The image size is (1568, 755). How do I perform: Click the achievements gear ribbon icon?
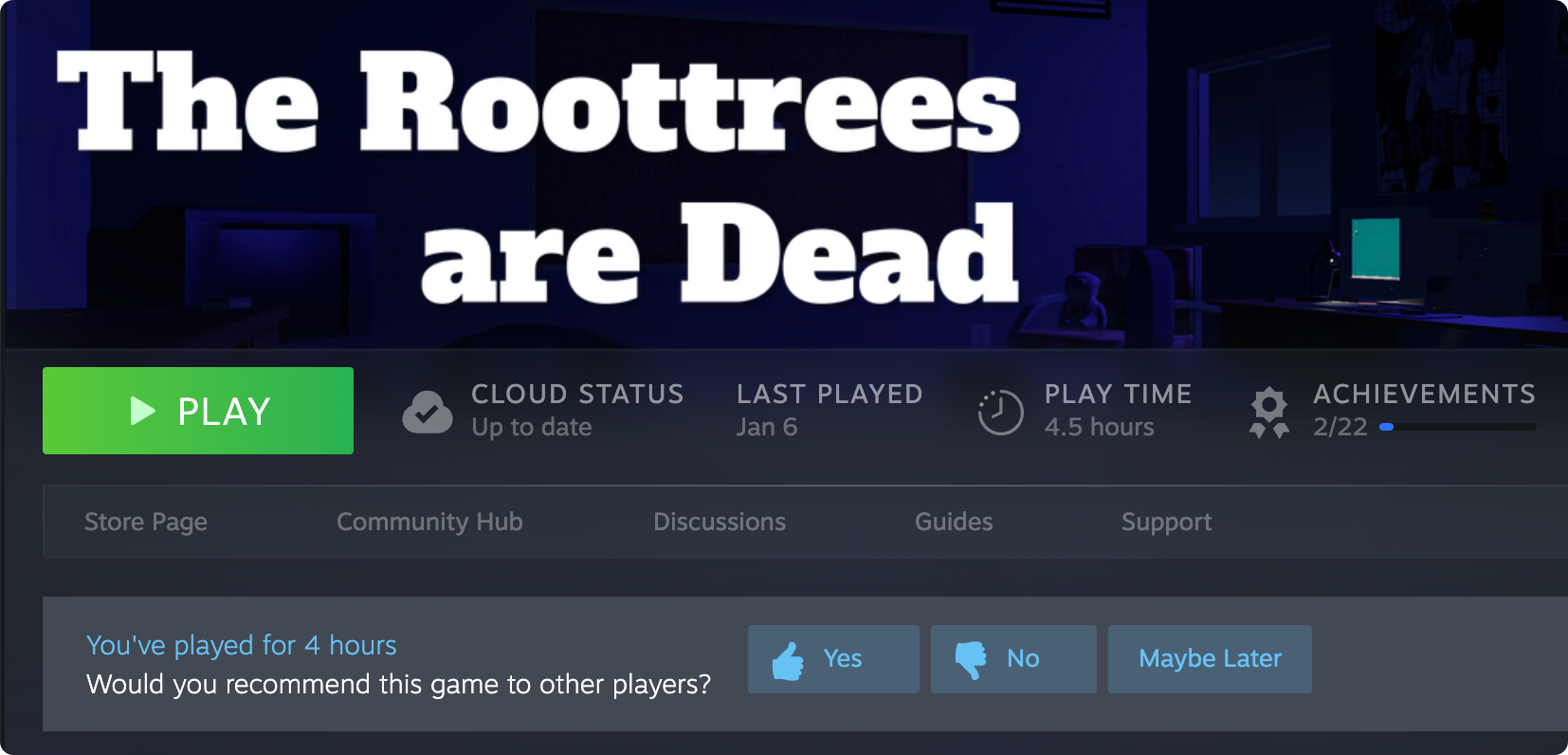[1269, 413]
